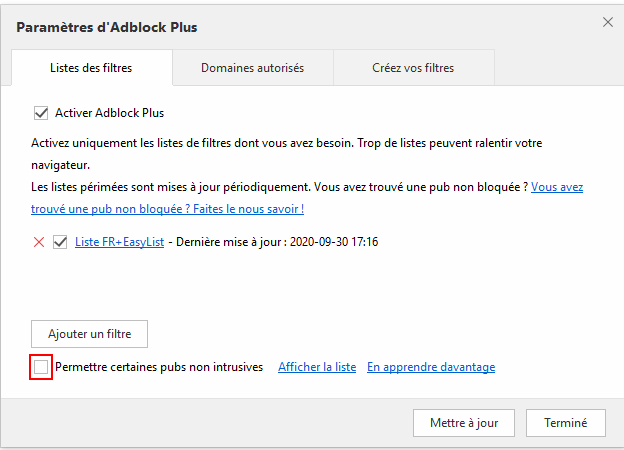Screen dimensions: 624x450
Task: Enable Permettre certaines pubs non intrusives checkbox
Action: coord(41,367)
